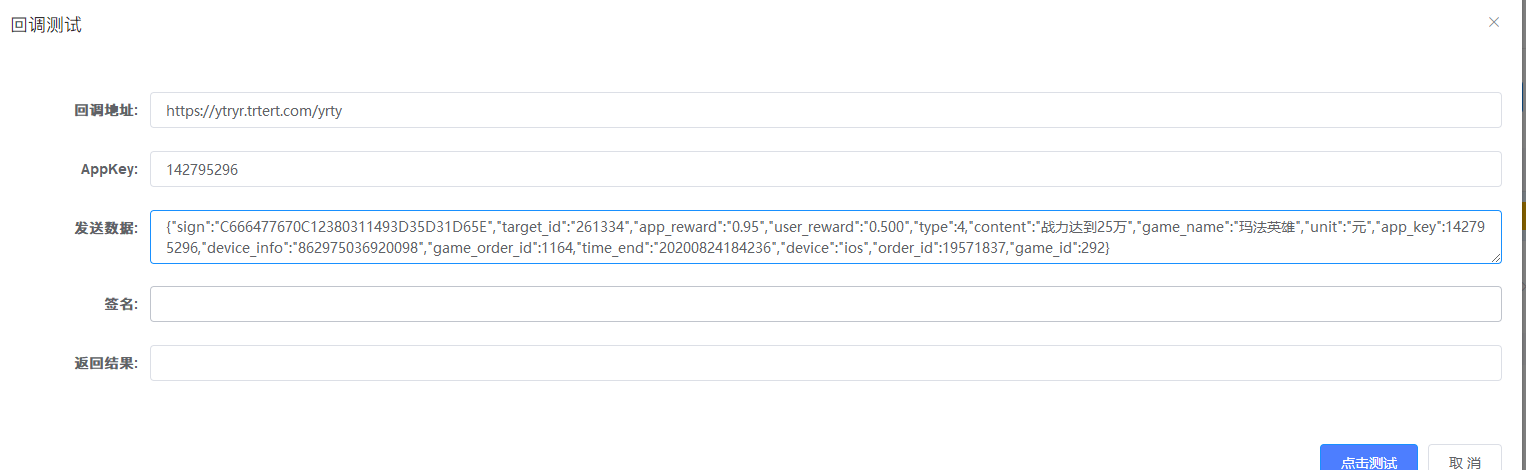
Task: Click the 签名 field label
Action: click(x=120, y=304)
